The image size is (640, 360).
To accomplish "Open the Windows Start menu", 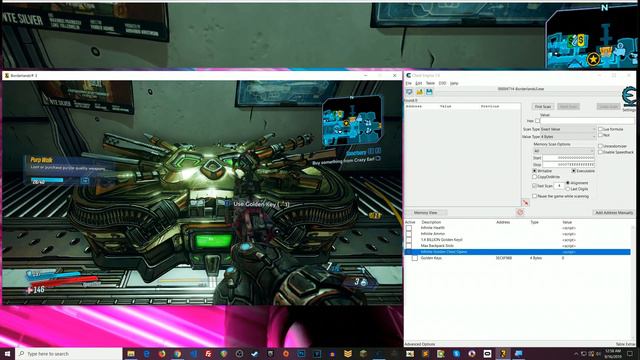I will pyautogui.click(x=7, y=353).
